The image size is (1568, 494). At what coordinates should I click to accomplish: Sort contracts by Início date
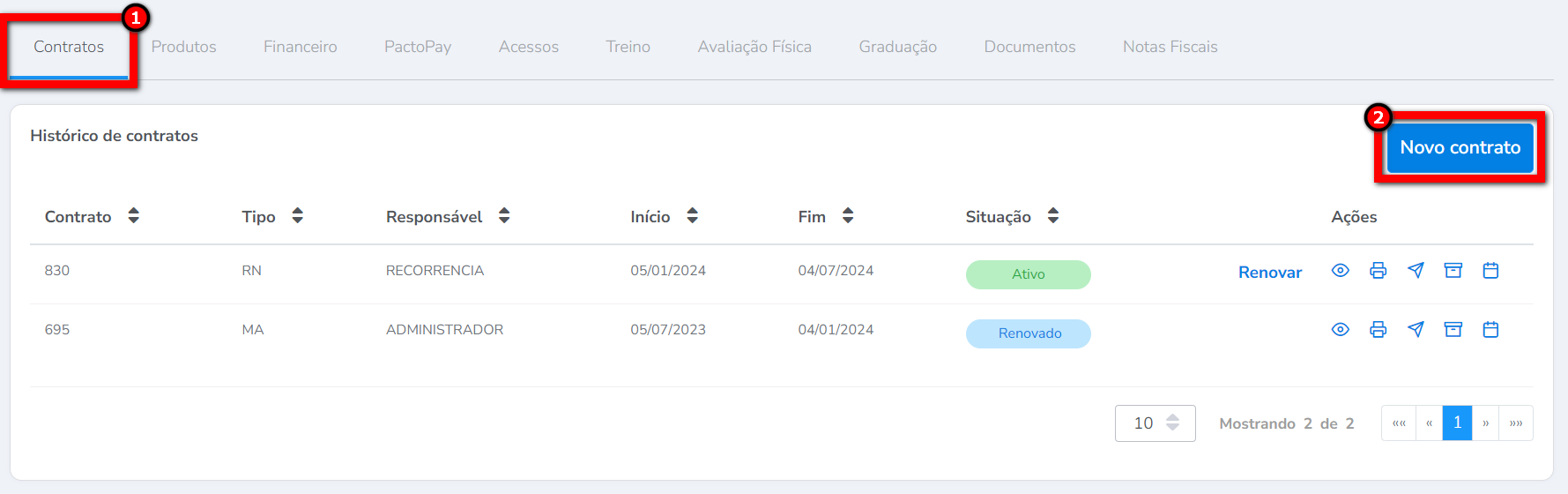pos(692,216)
